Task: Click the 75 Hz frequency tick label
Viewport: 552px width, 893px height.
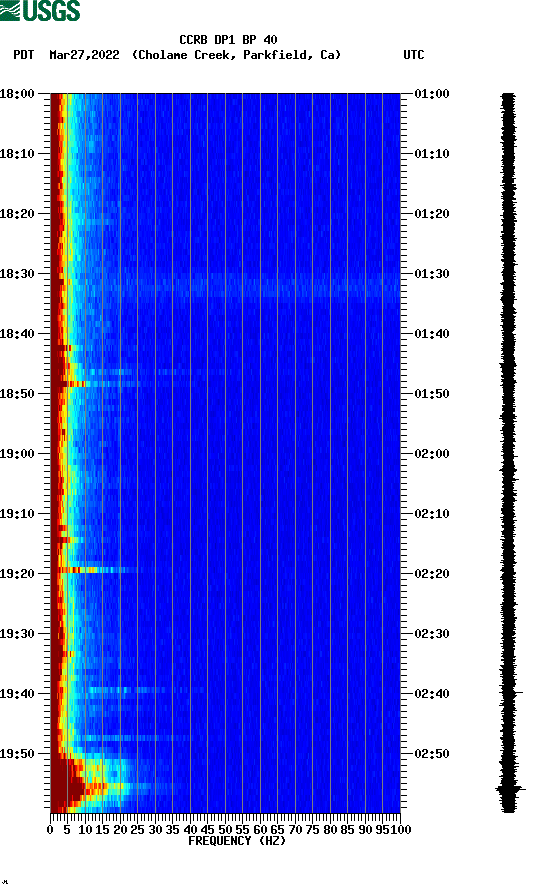Action: [312, 830]
